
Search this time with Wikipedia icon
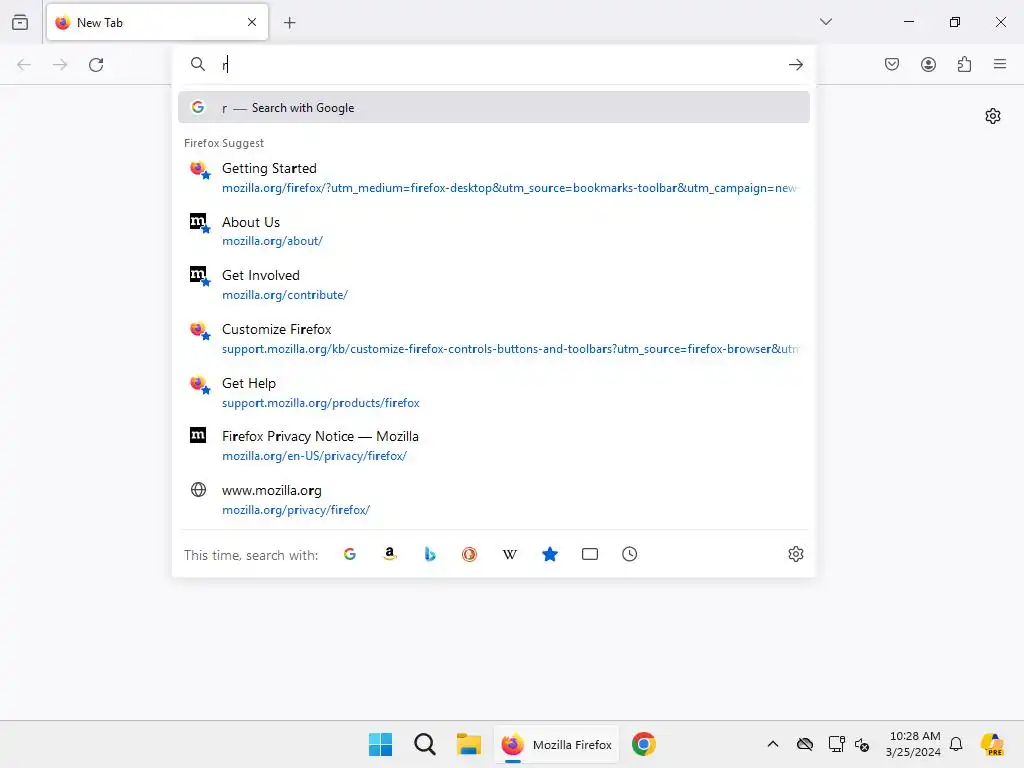coord(509,554)
